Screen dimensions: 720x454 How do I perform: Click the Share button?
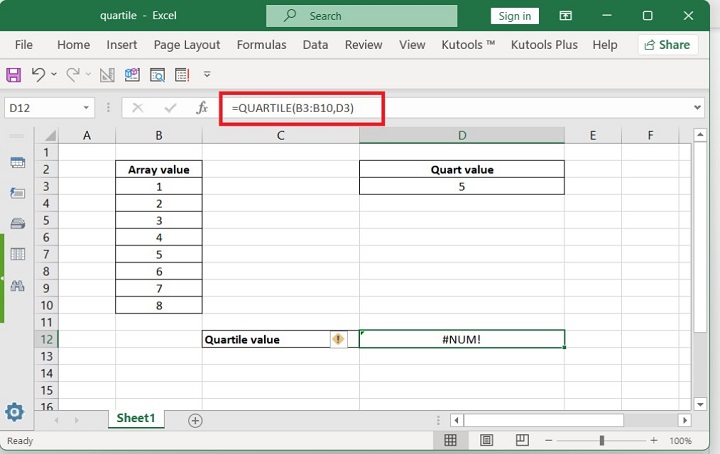tap(667, 45)
